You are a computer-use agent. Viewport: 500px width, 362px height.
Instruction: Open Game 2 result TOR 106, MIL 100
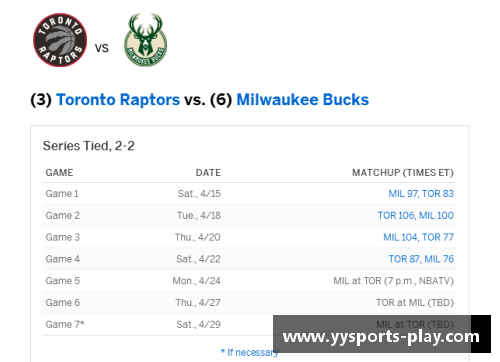point(416,215)
